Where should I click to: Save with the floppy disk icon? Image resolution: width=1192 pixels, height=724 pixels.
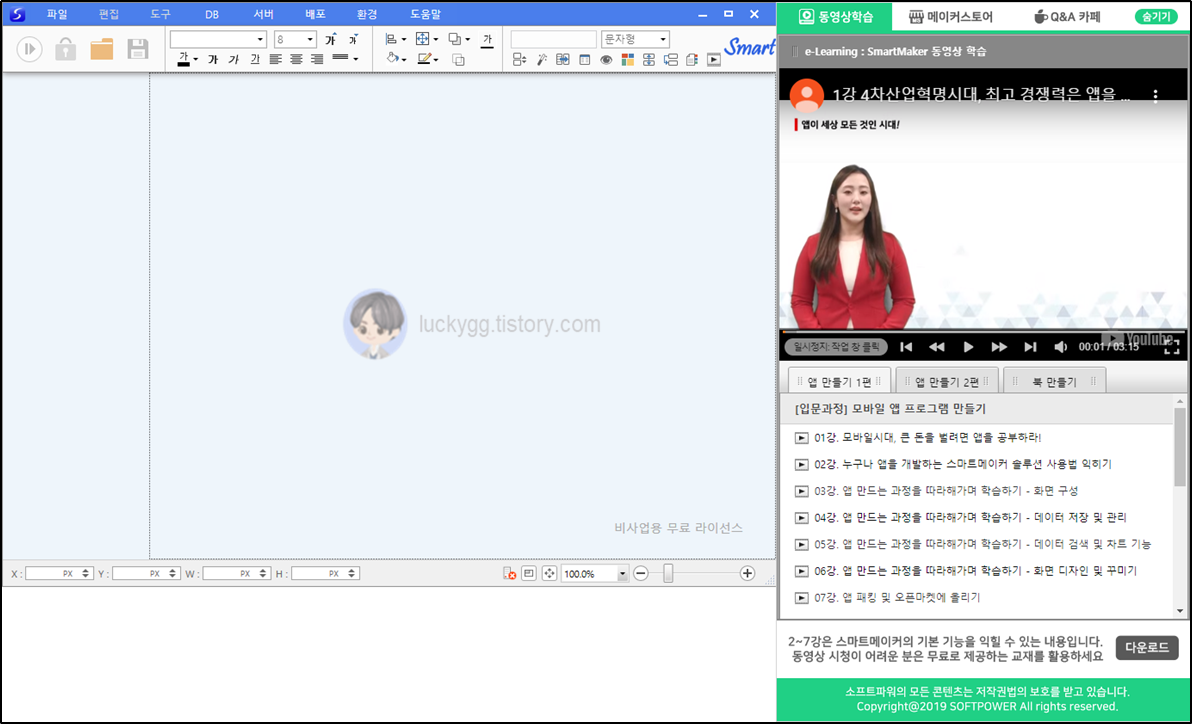[x=138, y=49]
